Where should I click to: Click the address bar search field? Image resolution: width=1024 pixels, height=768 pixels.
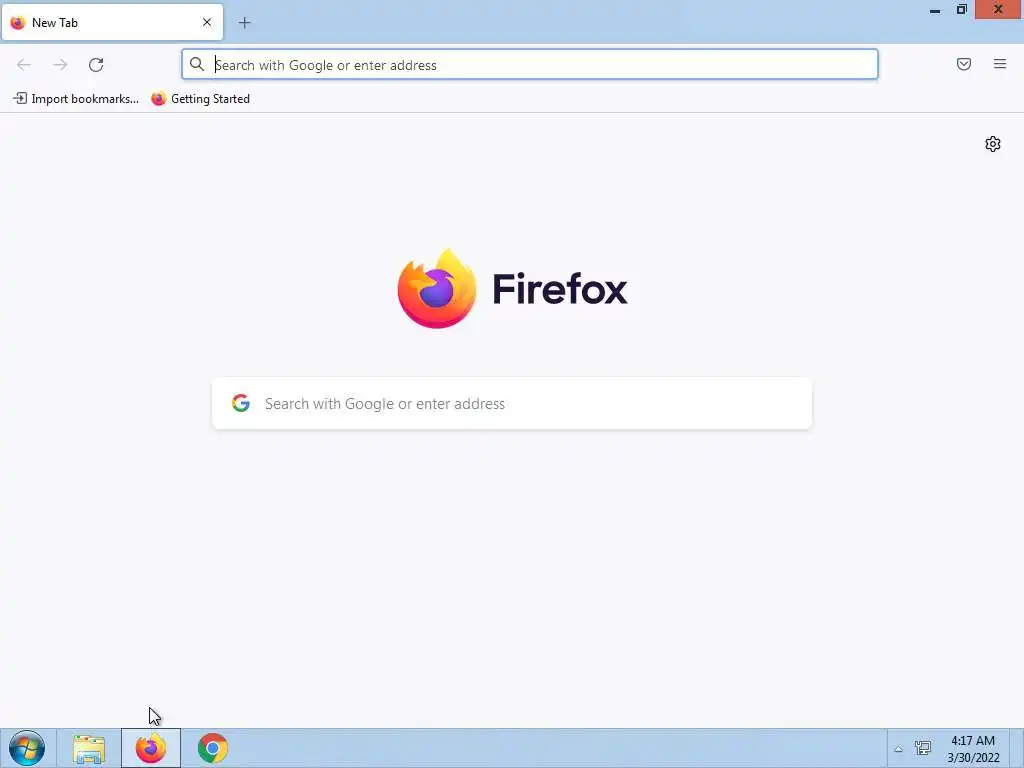530,65
